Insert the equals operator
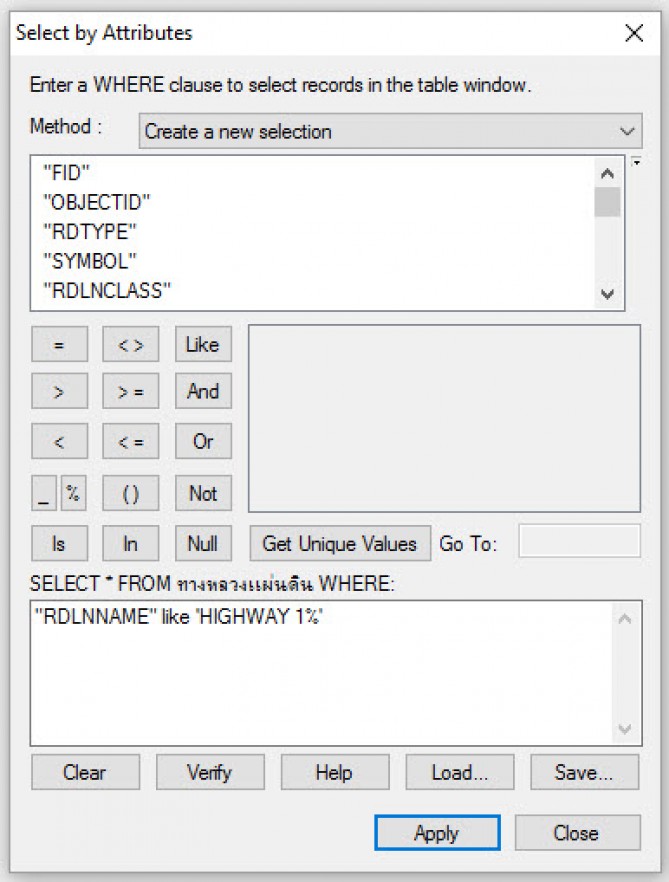Screen dimensions: 669x882 [60, 344]
